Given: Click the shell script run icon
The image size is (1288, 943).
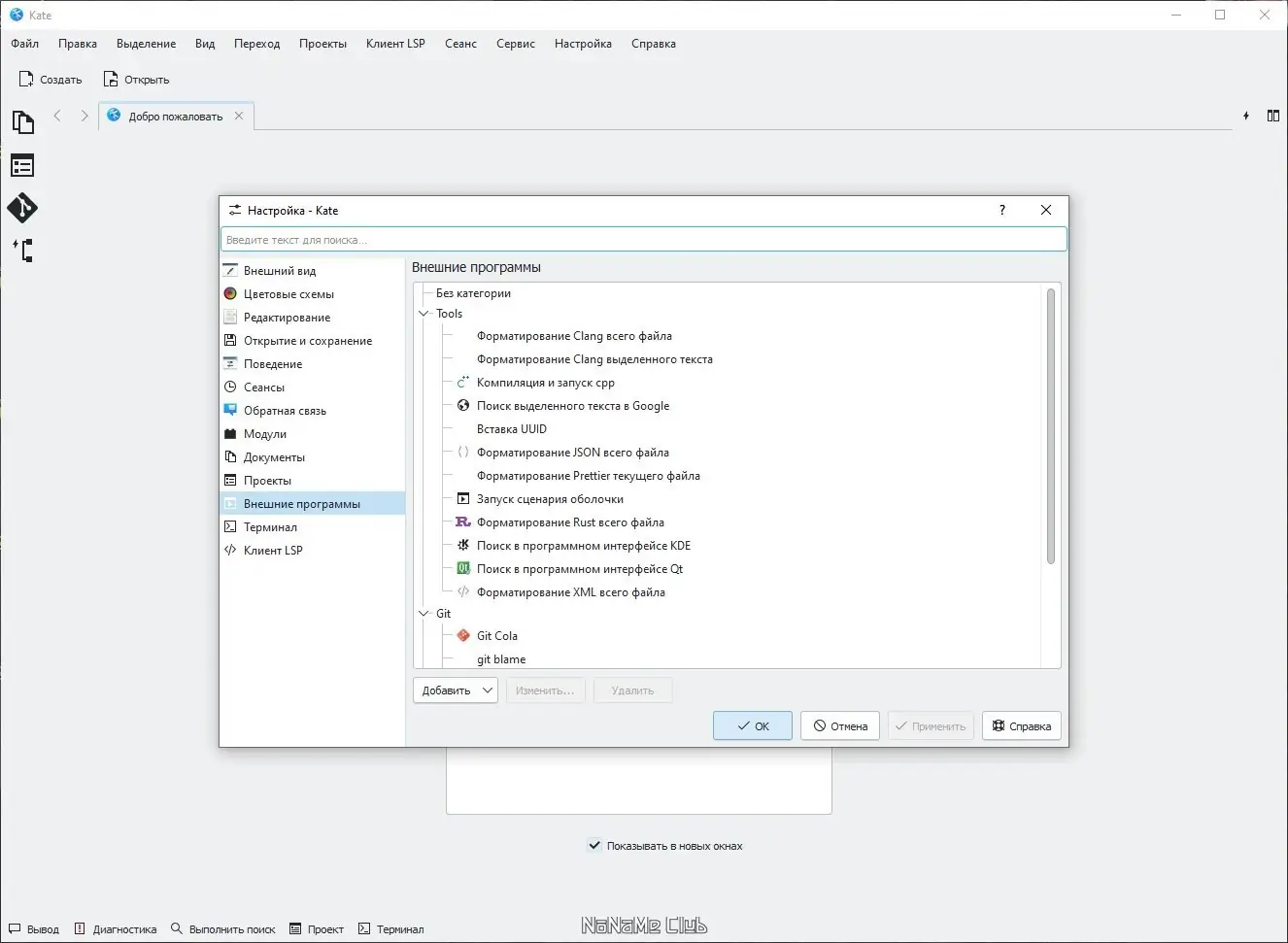Looking at the screenshot, I should pyautogui.click(x=463, y=499).
